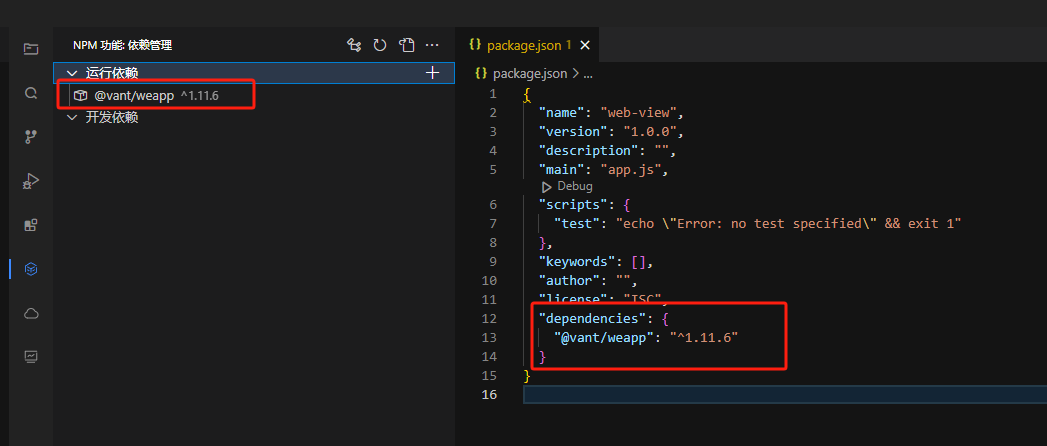Open the Search view in activity bar
This screenshot has height=446, width=1047.
tap(31, 93)
